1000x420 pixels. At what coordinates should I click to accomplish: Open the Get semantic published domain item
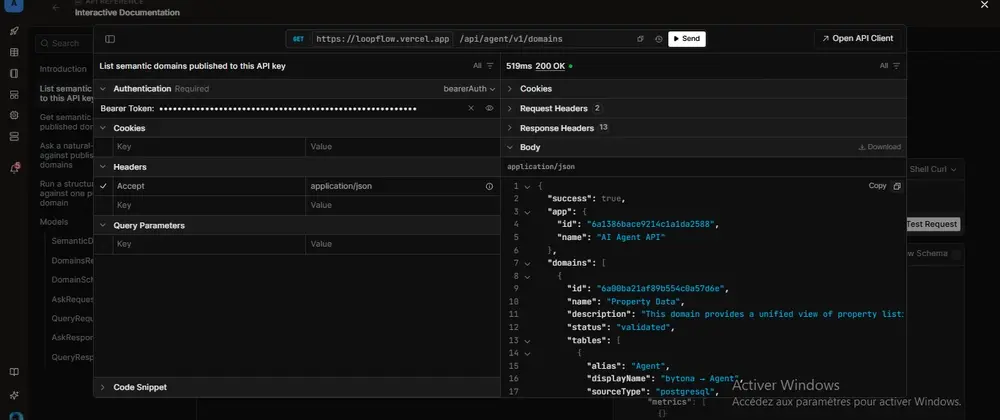(66, 122)
